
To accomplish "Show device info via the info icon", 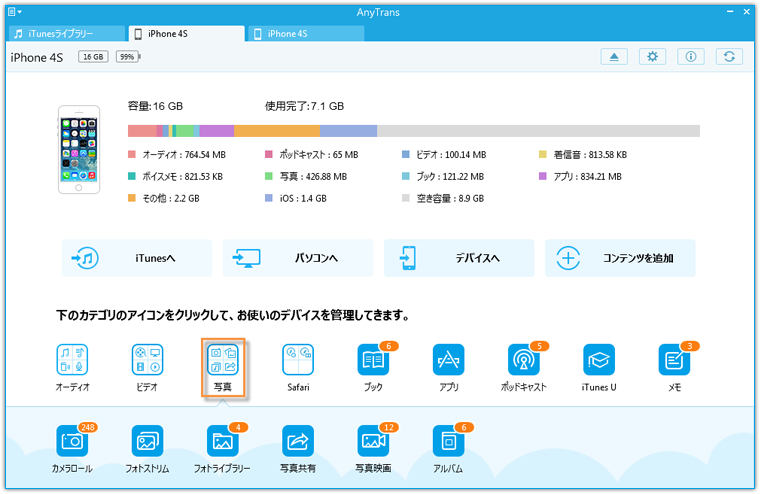I will 691,57.
